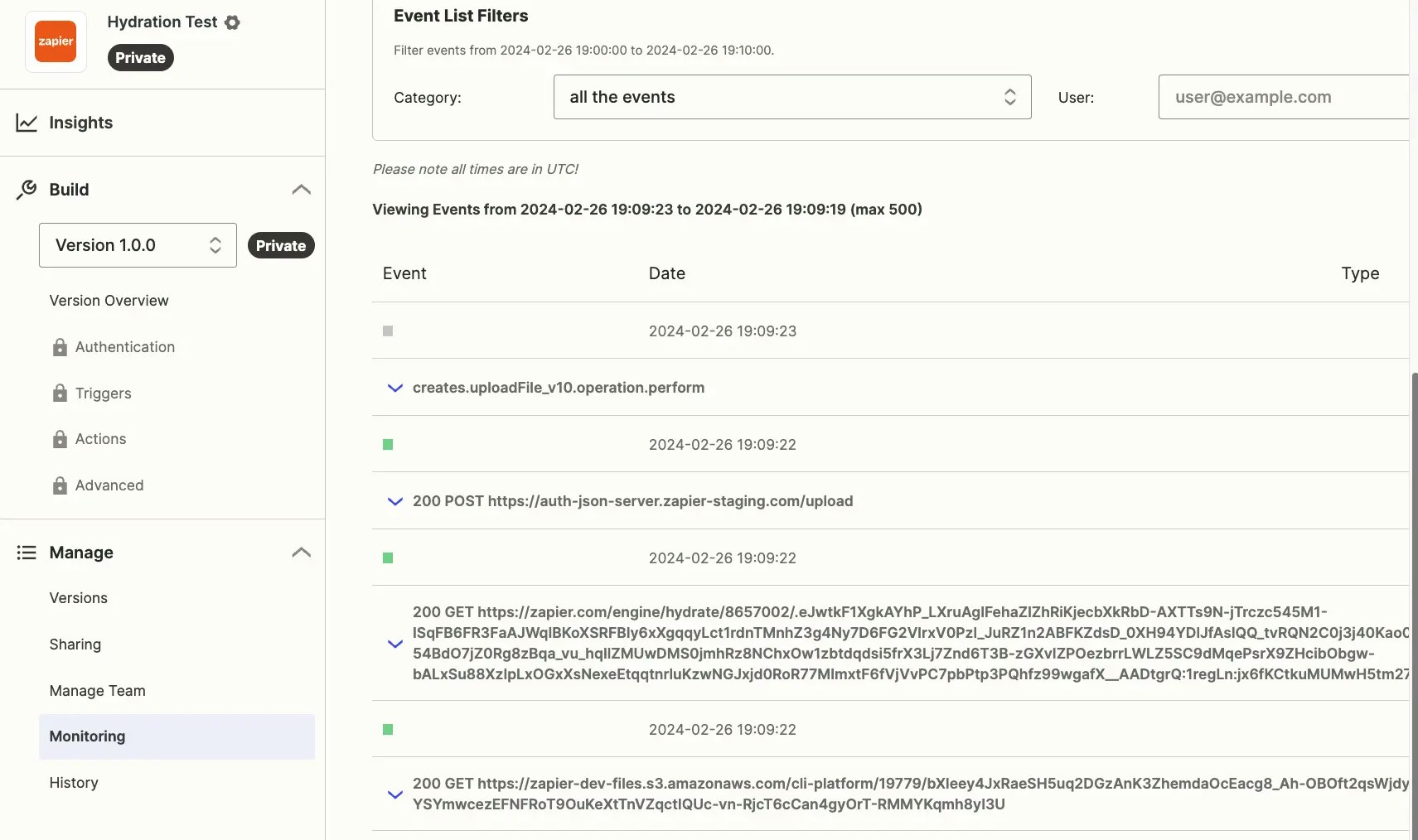Go to Version Overview page
The width and height of the screenshot is (1418, 840).
109,301
